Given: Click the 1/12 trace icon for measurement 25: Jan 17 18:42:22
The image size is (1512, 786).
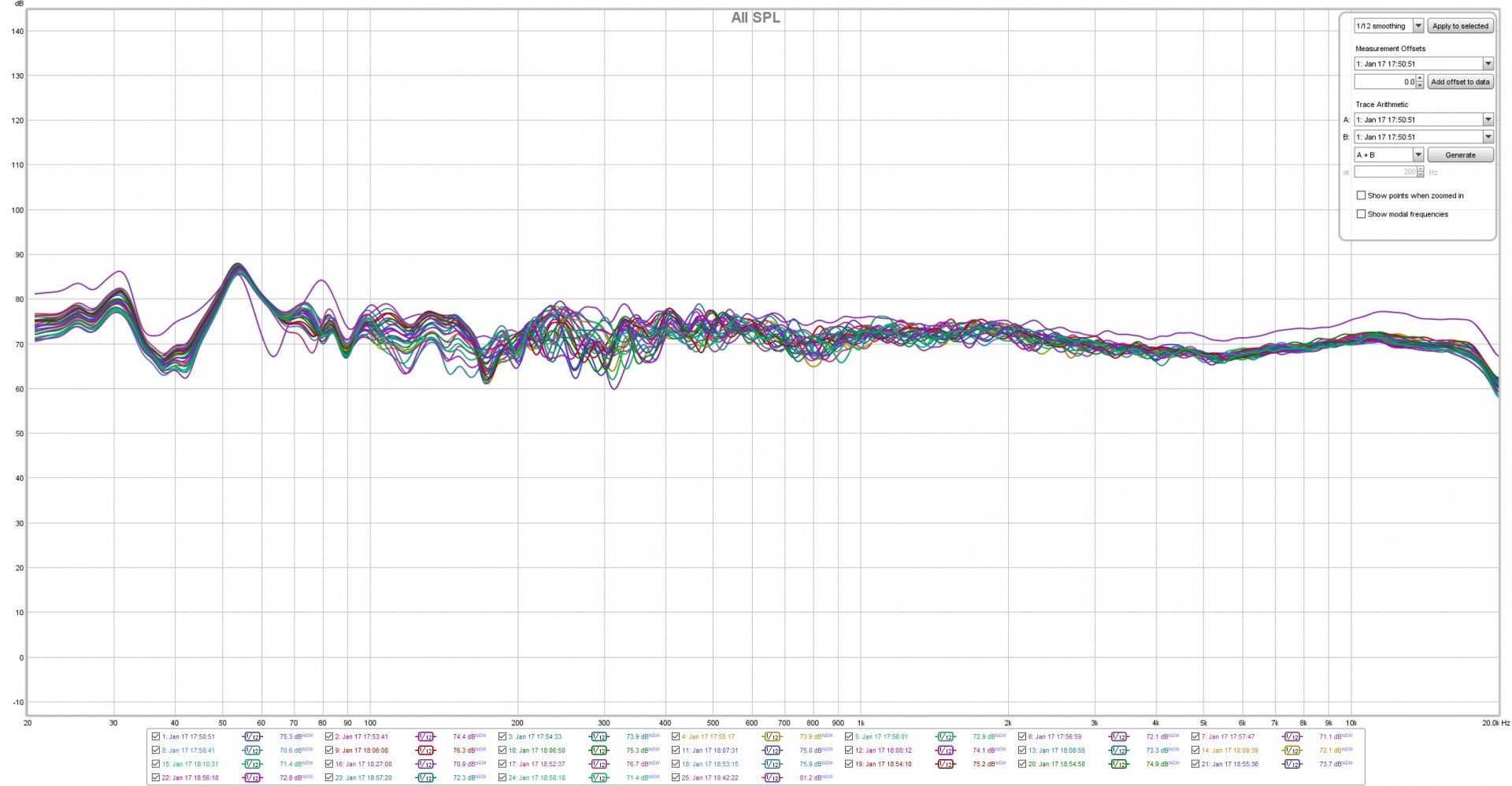Looking at the screenshot, I should coord(772,777).
